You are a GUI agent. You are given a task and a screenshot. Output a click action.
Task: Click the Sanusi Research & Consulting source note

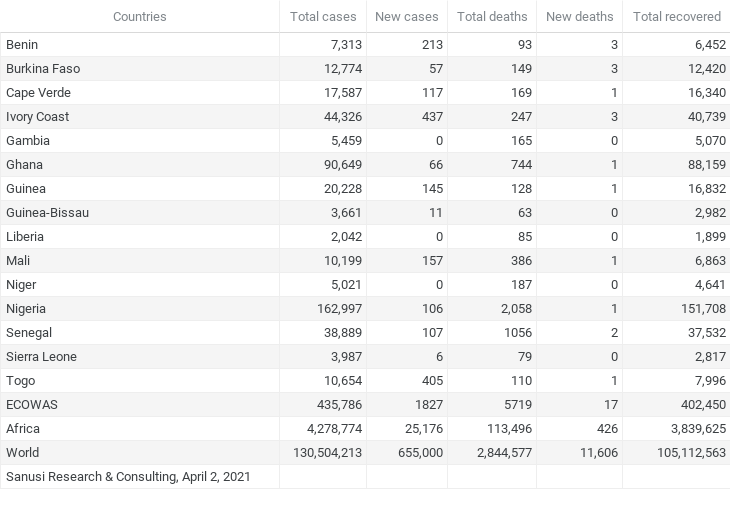tap(128, 477)
